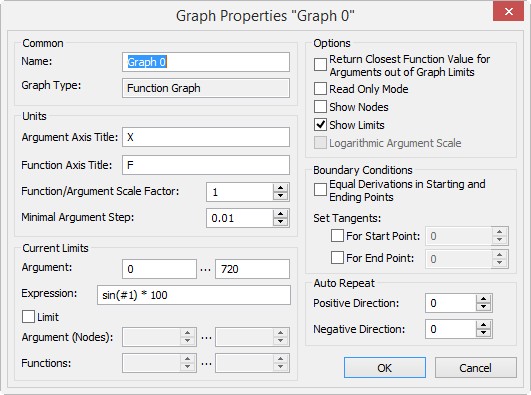The height and width of the screenshot is (395, 531).
Task: Decrease Minimal Argument Step with down arrow
Action: (280, 222)
